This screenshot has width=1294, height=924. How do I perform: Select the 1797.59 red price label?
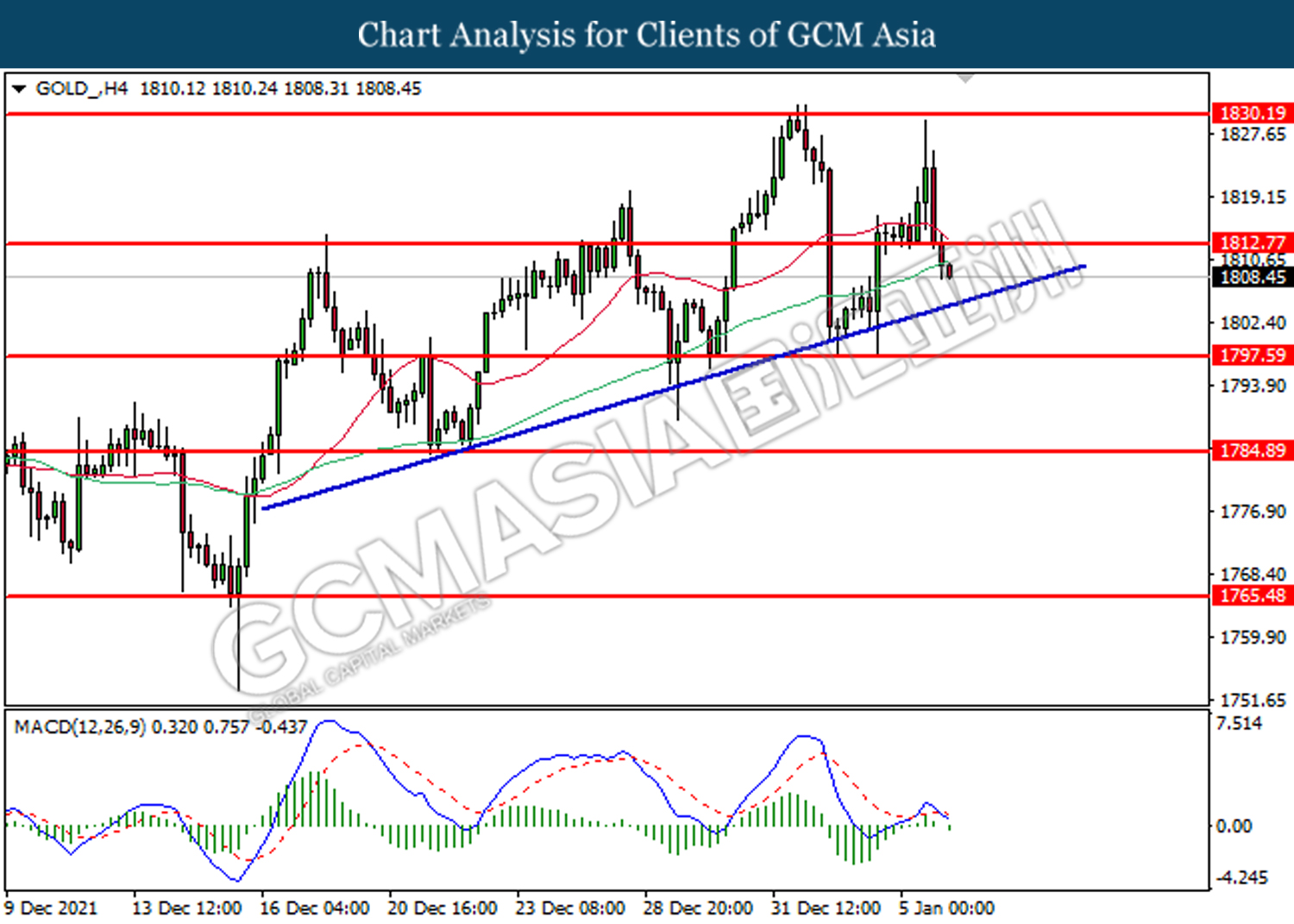click(1253, 355)
